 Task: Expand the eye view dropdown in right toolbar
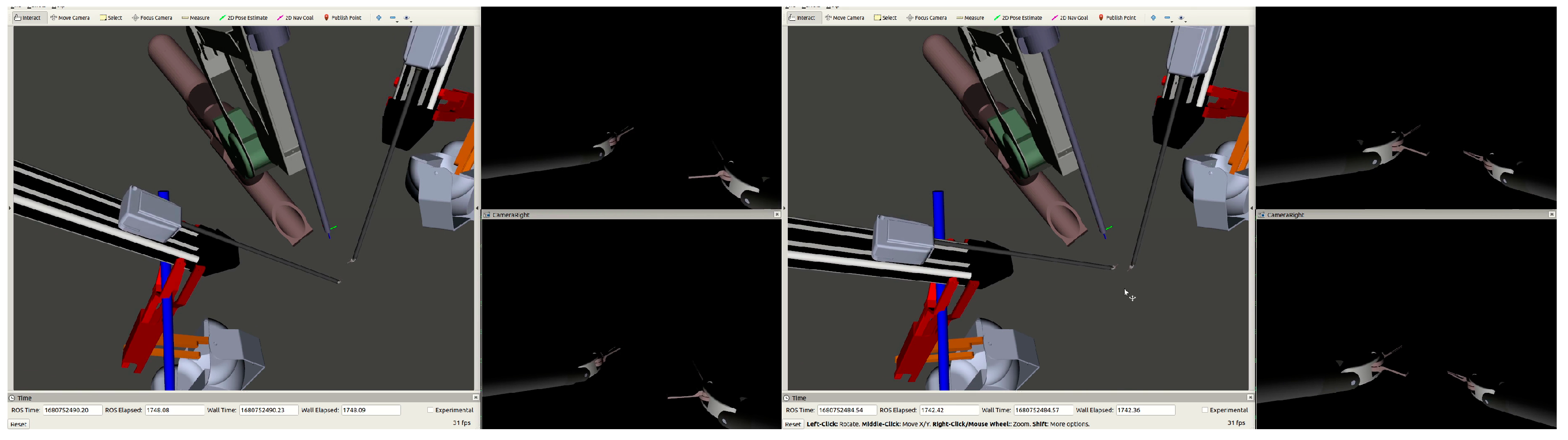1182,18
